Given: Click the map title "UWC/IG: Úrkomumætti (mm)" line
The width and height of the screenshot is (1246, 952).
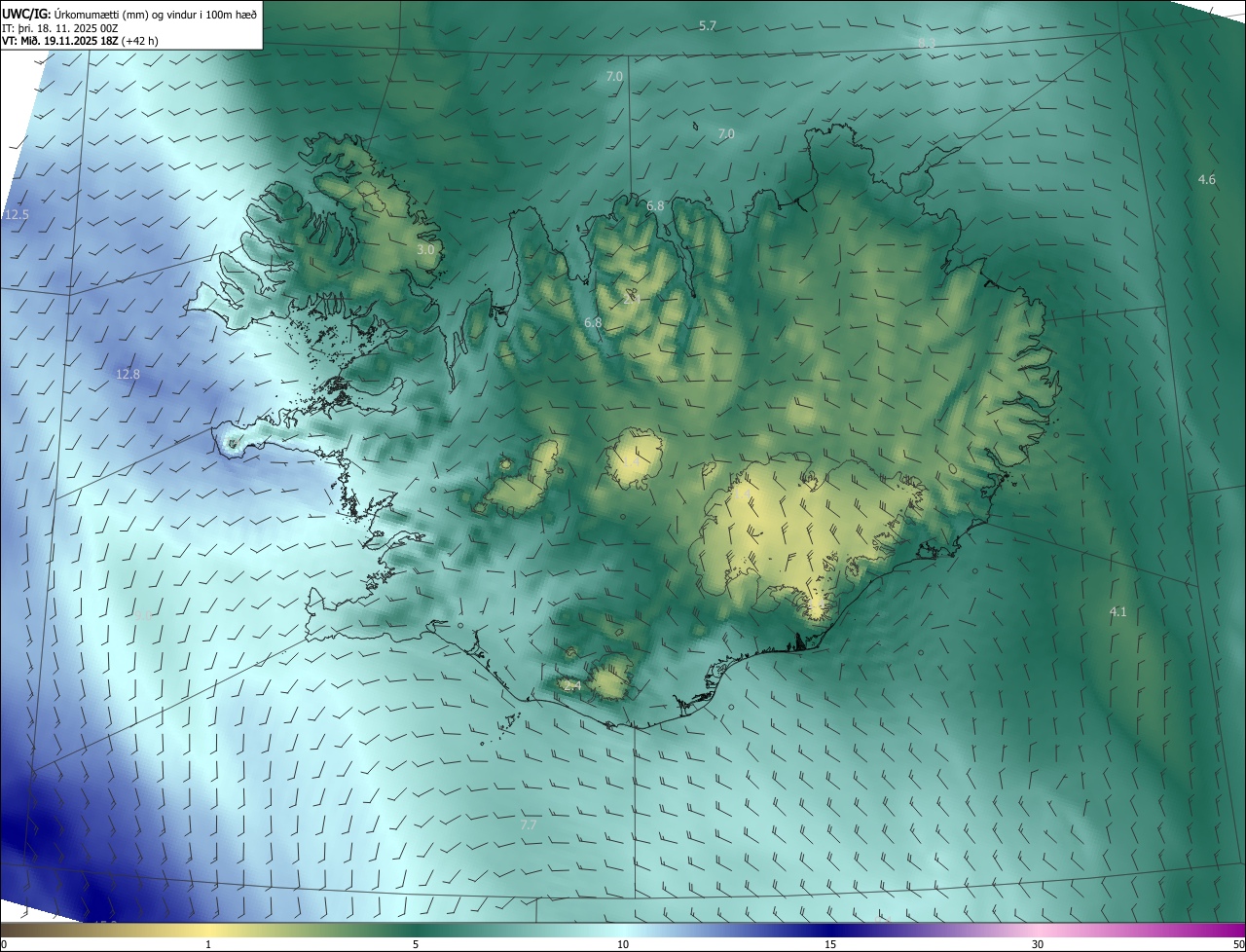Looking at the screenshot, I should coord(129,13).
